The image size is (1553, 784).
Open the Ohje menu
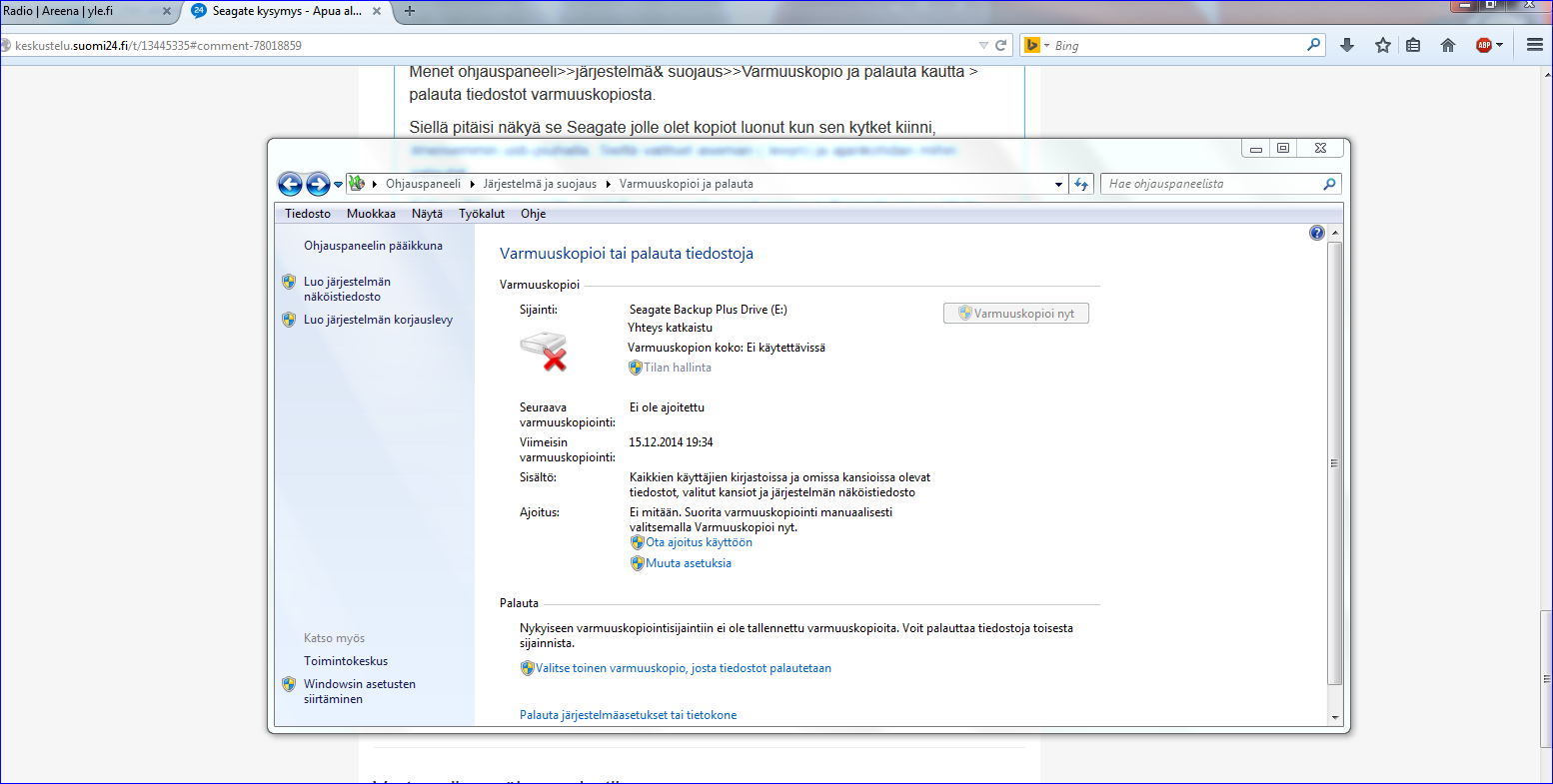[x=533, y=214]
